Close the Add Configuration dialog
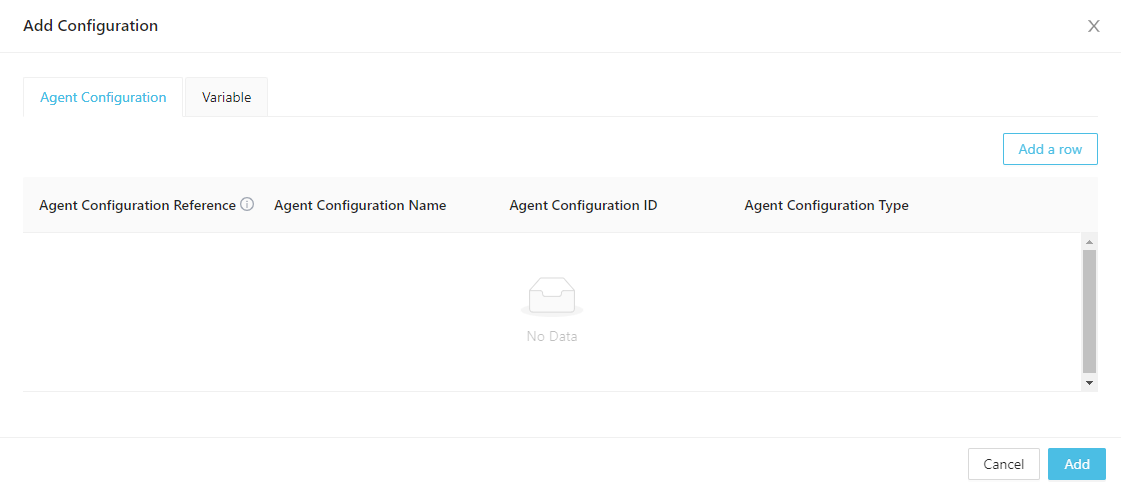Screen dimensions: 1121x489 (1093, 26)
